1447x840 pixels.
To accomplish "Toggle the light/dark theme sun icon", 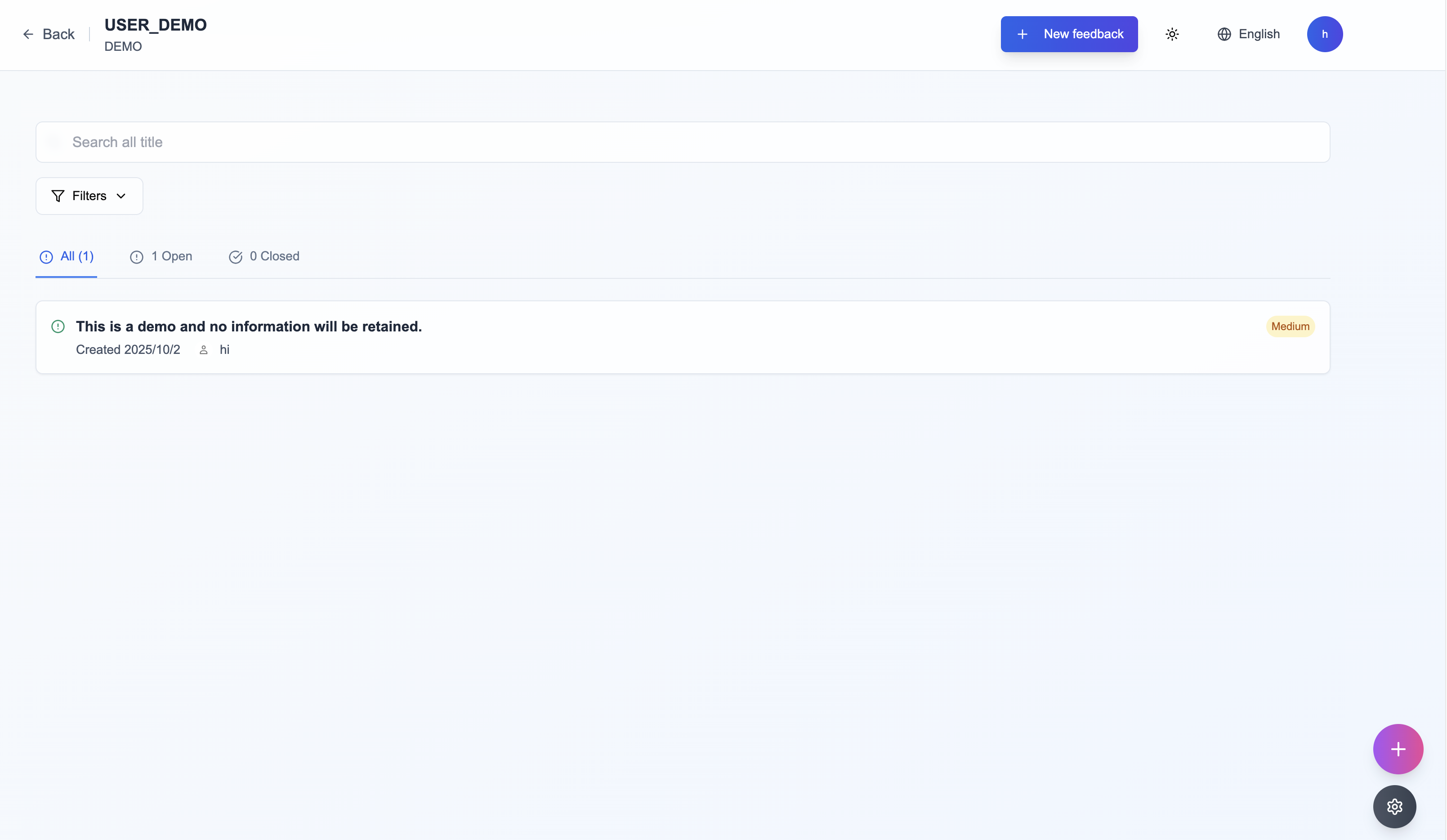I will [1172, 35].
